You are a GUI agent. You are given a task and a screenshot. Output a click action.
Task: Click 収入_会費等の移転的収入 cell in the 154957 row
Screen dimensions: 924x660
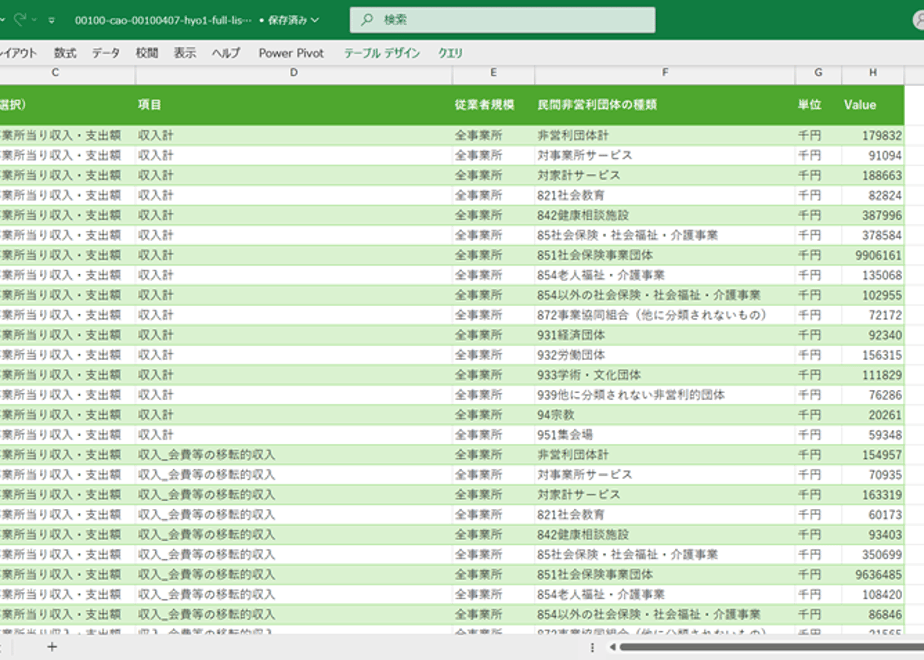pos(293,455)
